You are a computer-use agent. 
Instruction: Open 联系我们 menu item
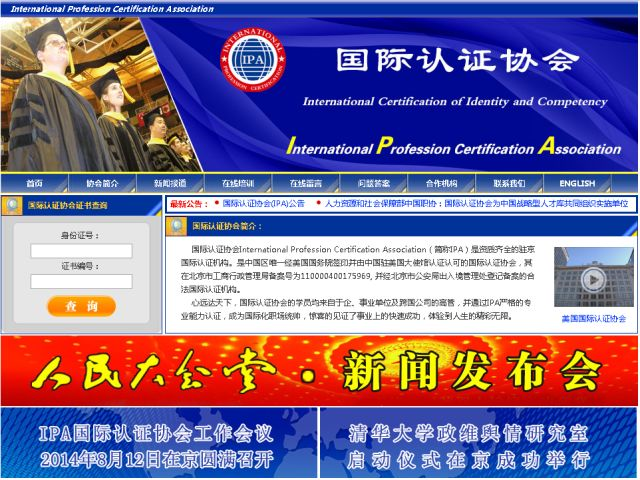(509, 183)
